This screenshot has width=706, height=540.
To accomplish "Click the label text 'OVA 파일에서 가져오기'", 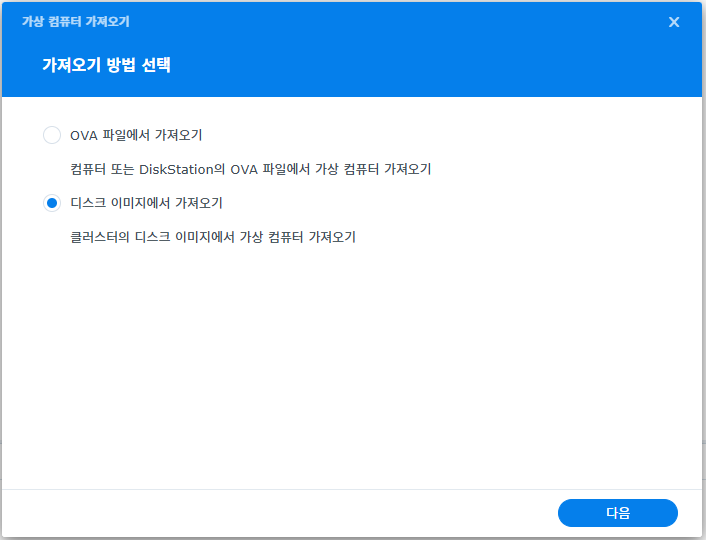I will [136, 135].
